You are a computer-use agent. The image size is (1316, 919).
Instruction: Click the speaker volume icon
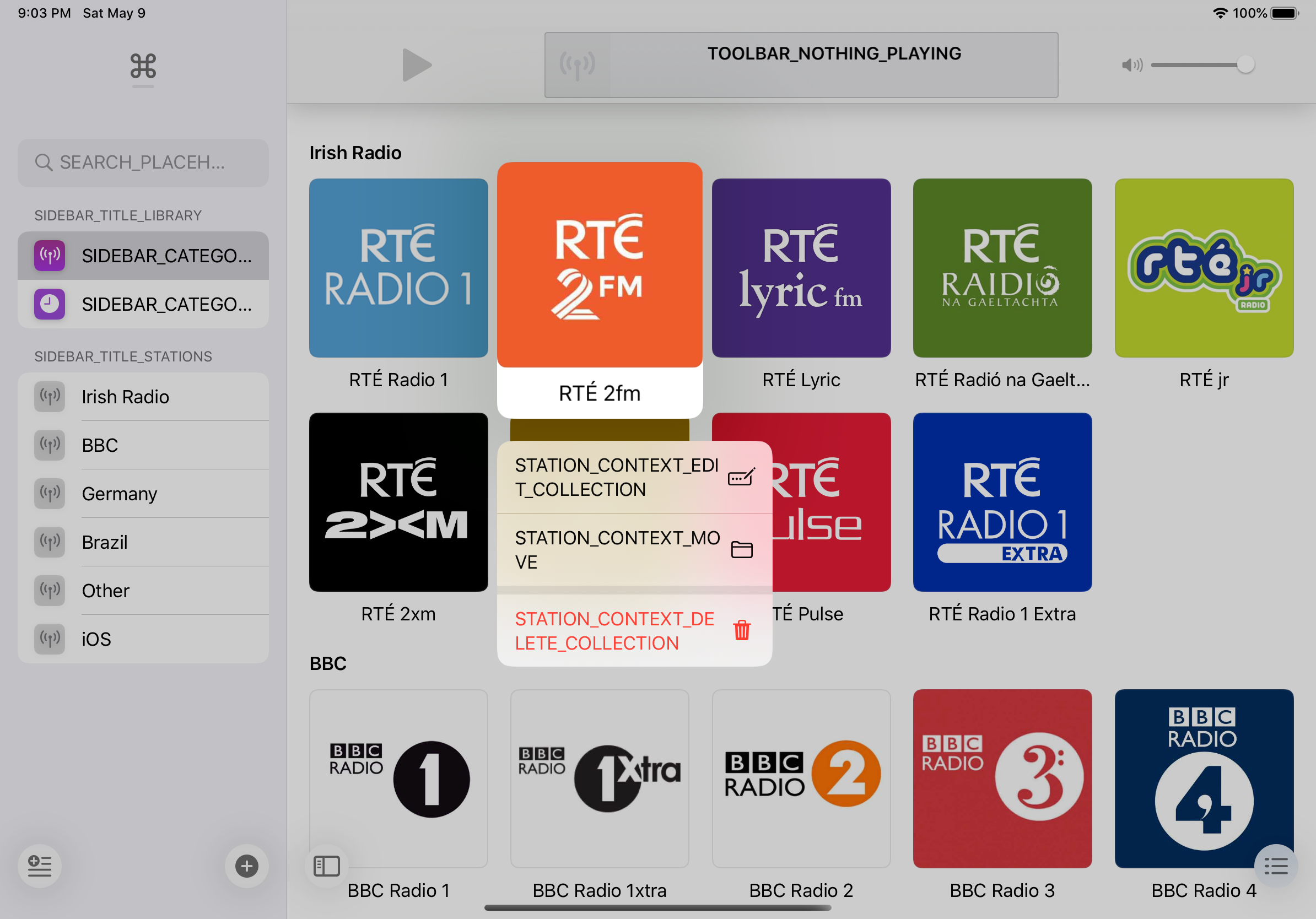click(1131, 65)
